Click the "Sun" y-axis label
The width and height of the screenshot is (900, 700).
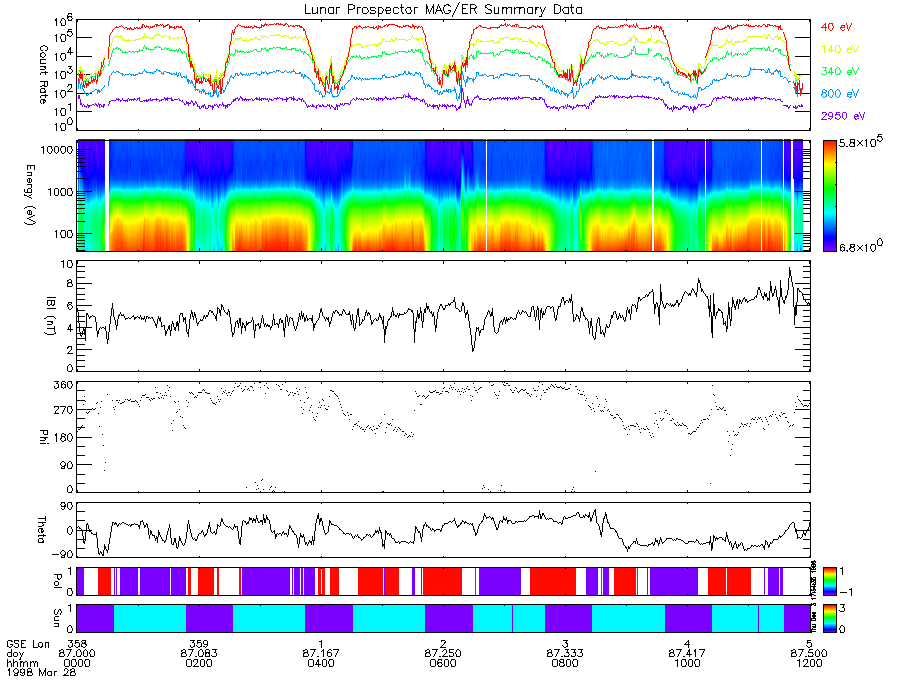[x=57, y=618]
